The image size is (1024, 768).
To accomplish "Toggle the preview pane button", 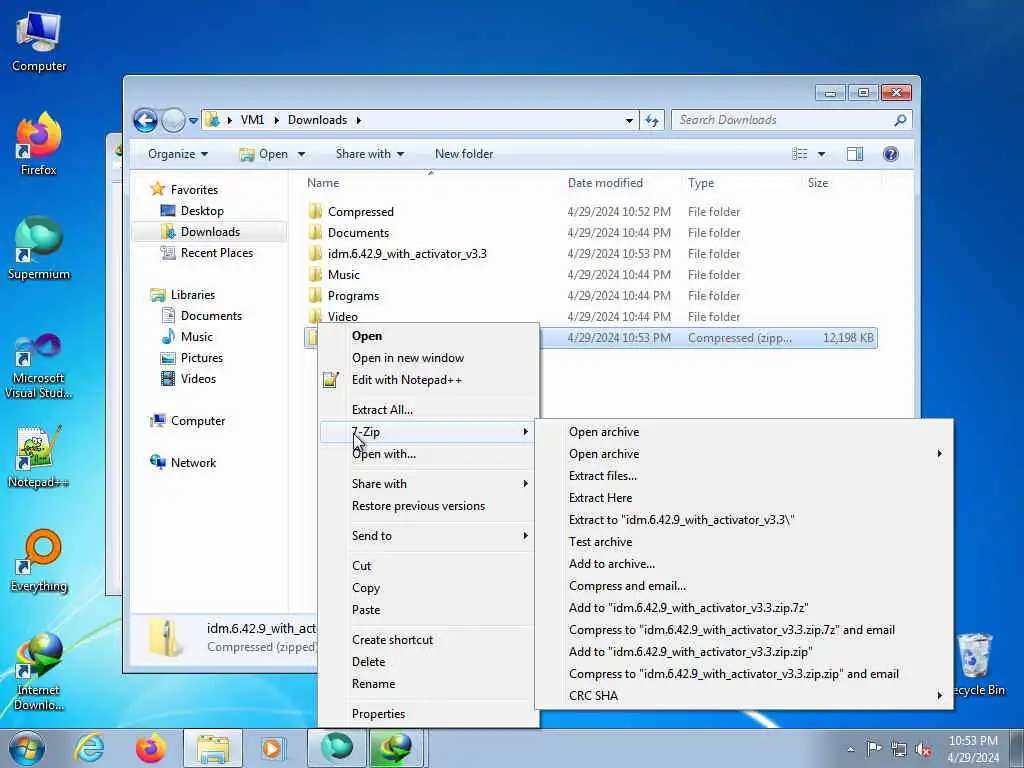I will 855,154.
